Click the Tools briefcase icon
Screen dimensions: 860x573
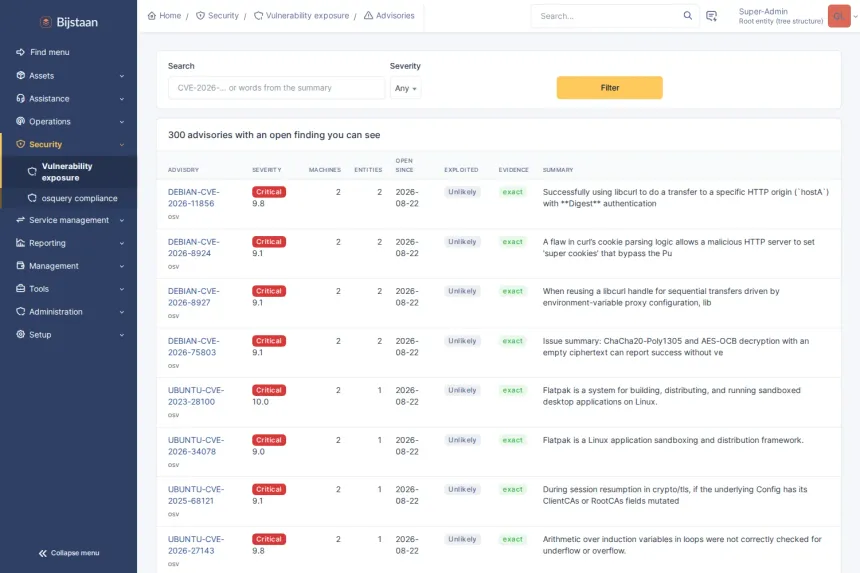tap(20, 288)
